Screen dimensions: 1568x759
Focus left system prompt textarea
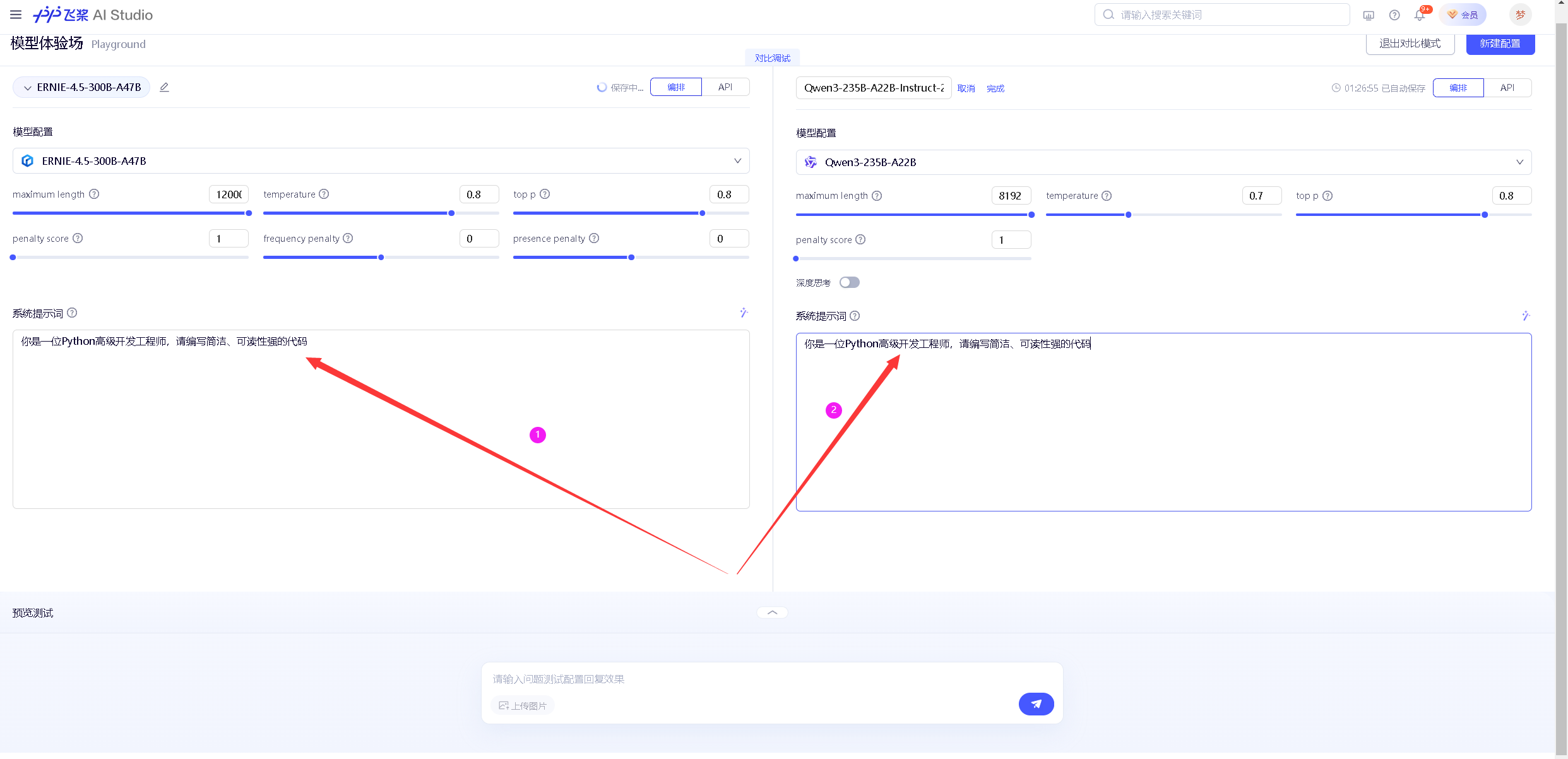click(381, 419)
